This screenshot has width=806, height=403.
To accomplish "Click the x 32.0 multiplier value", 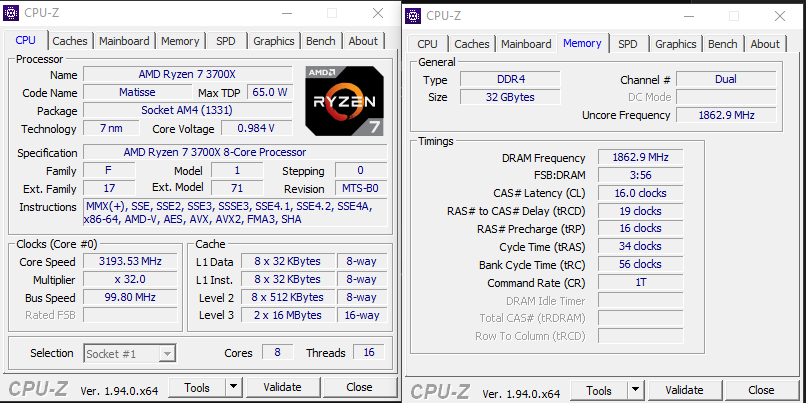I will click(130, 280).
